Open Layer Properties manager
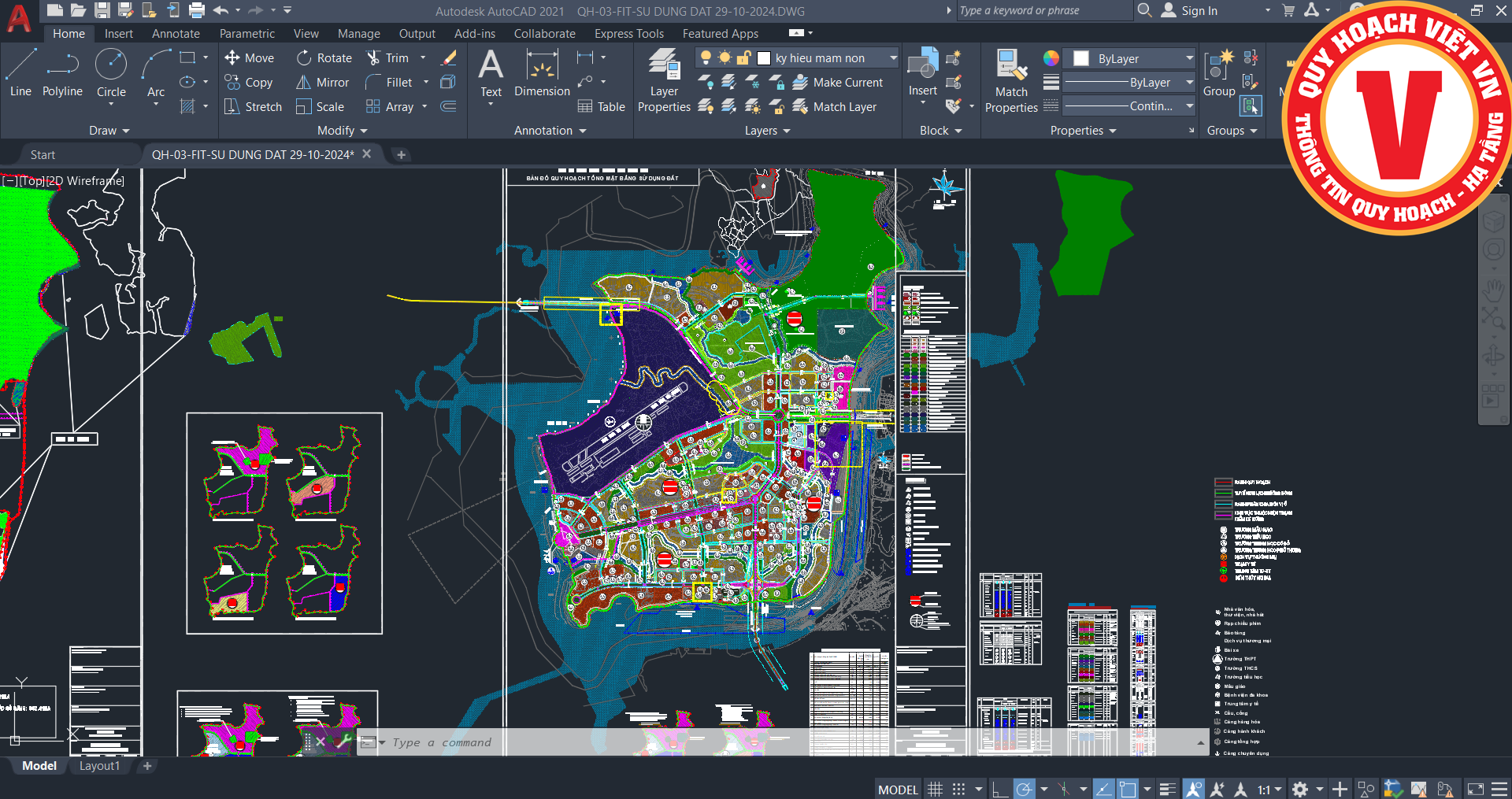 click(664, 80)
